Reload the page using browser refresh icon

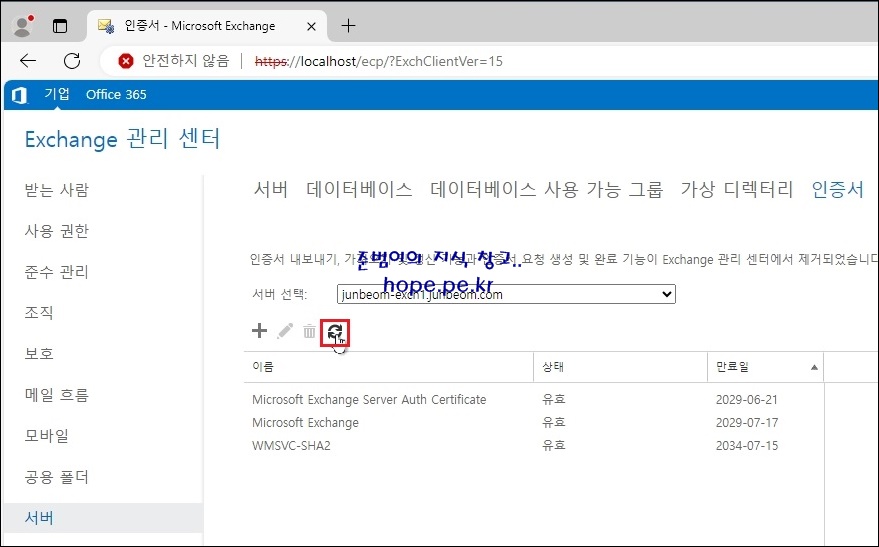coord(72,61)
